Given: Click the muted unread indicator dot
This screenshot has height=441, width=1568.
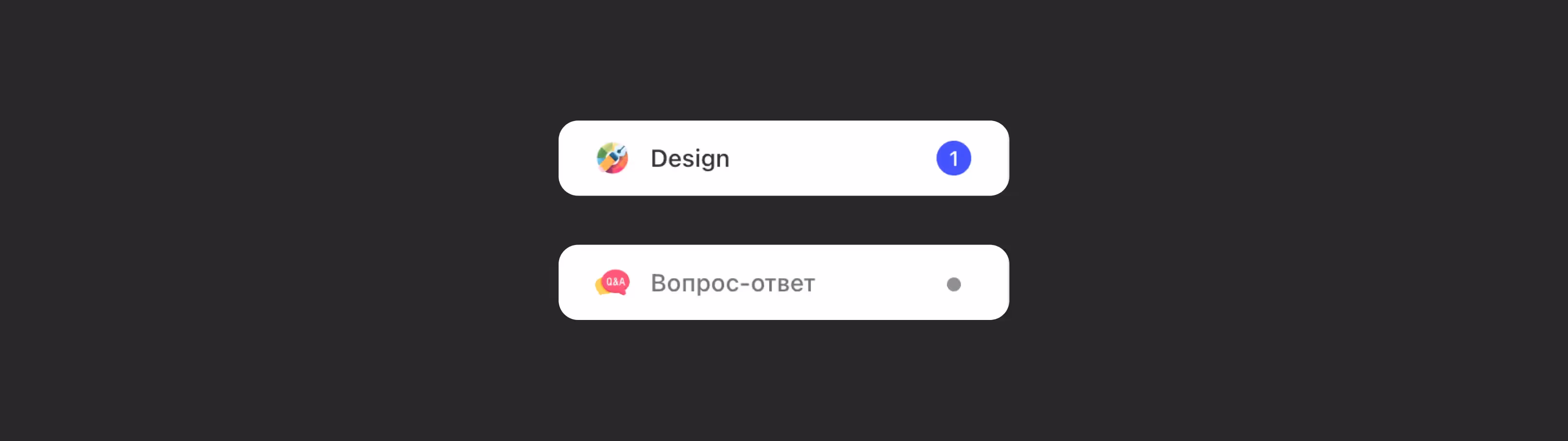Looking at the screenshot, I should 954,285.
